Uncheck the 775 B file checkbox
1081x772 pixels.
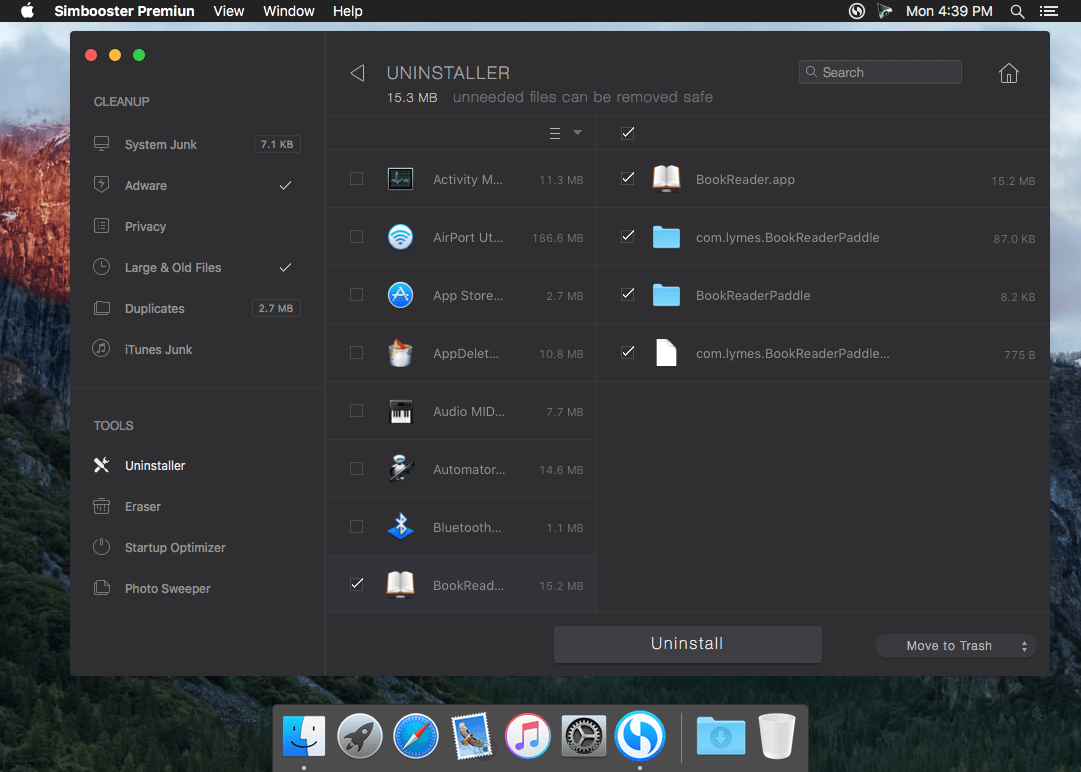tap(627, 352)
